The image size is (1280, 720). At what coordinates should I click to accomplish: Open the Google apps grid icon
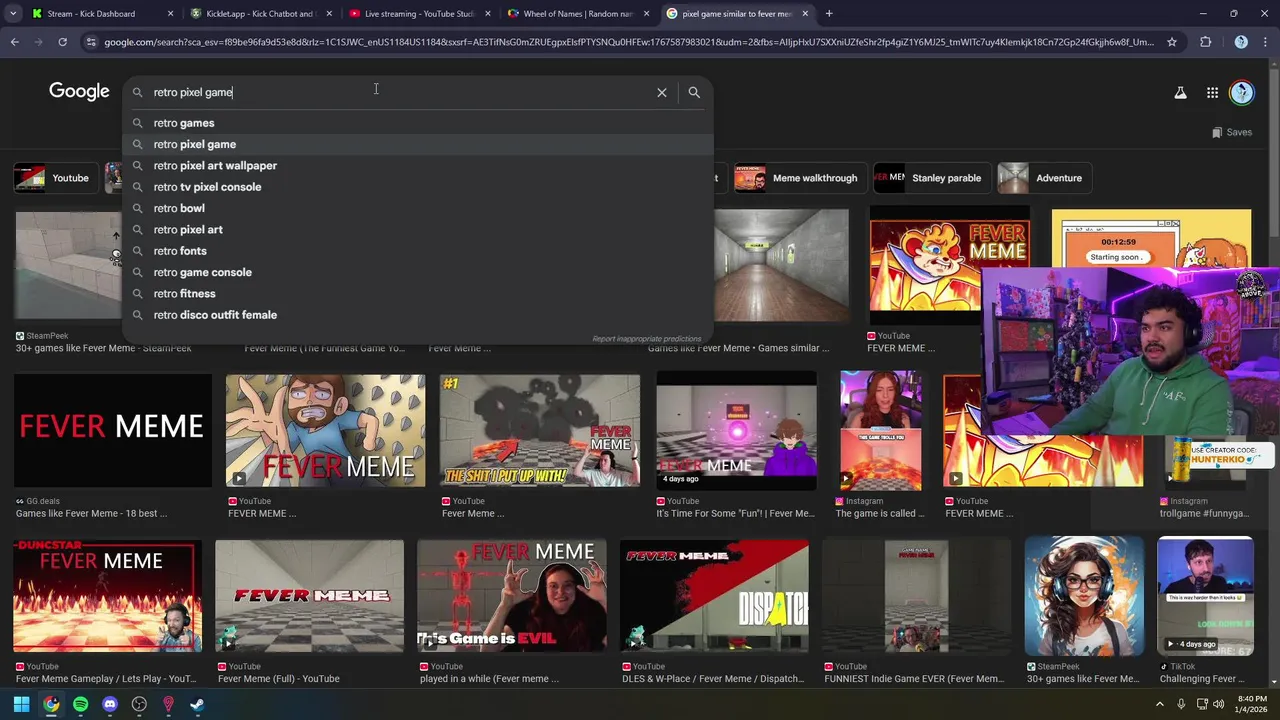[x=1212, y=93]
